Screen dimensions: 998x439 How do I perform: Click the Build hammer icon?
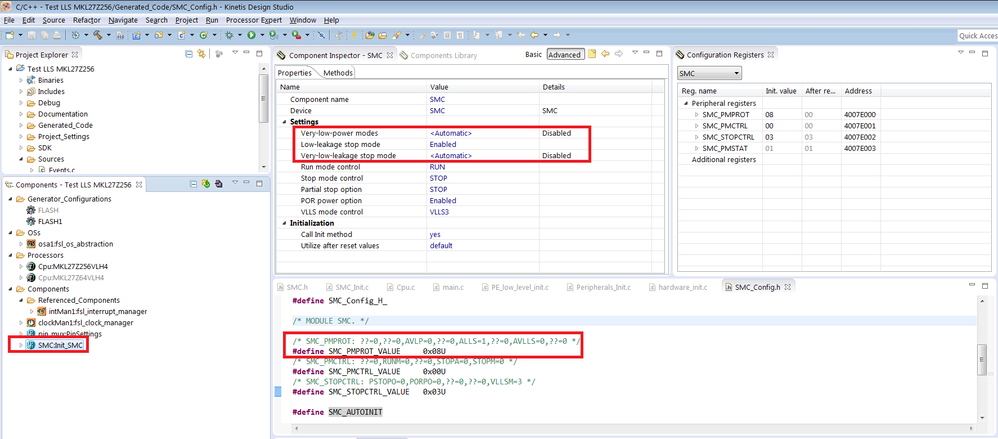(97, 35)
